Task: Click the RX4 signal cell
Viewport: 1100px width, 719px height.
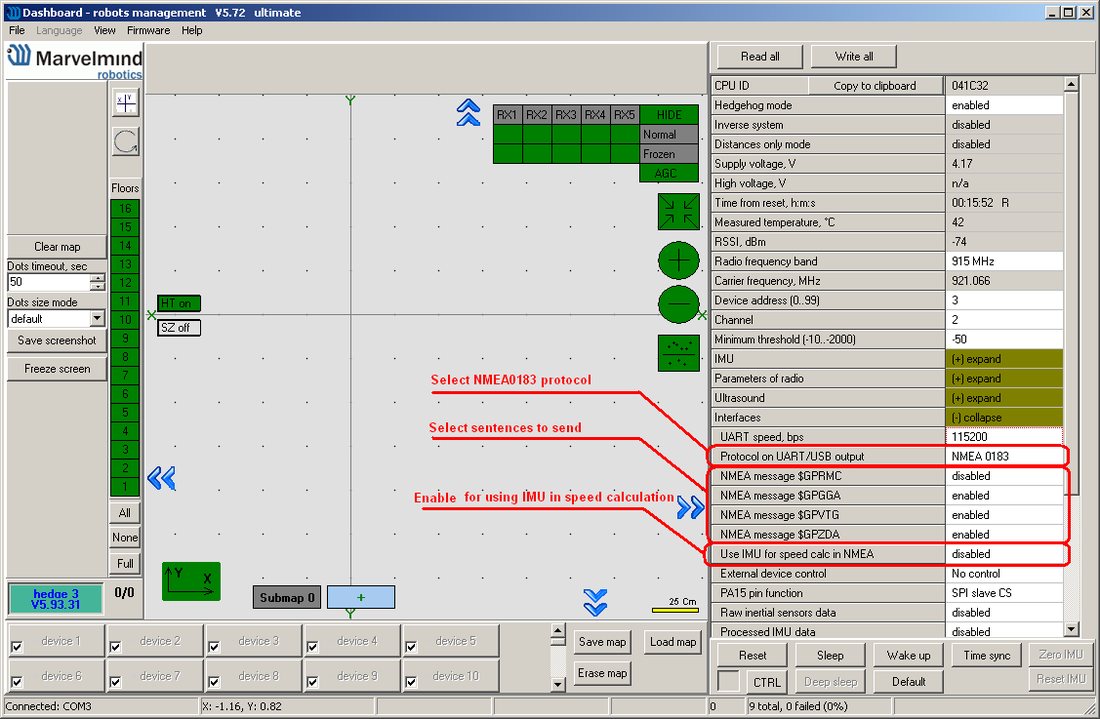Action: click(595, 114)
